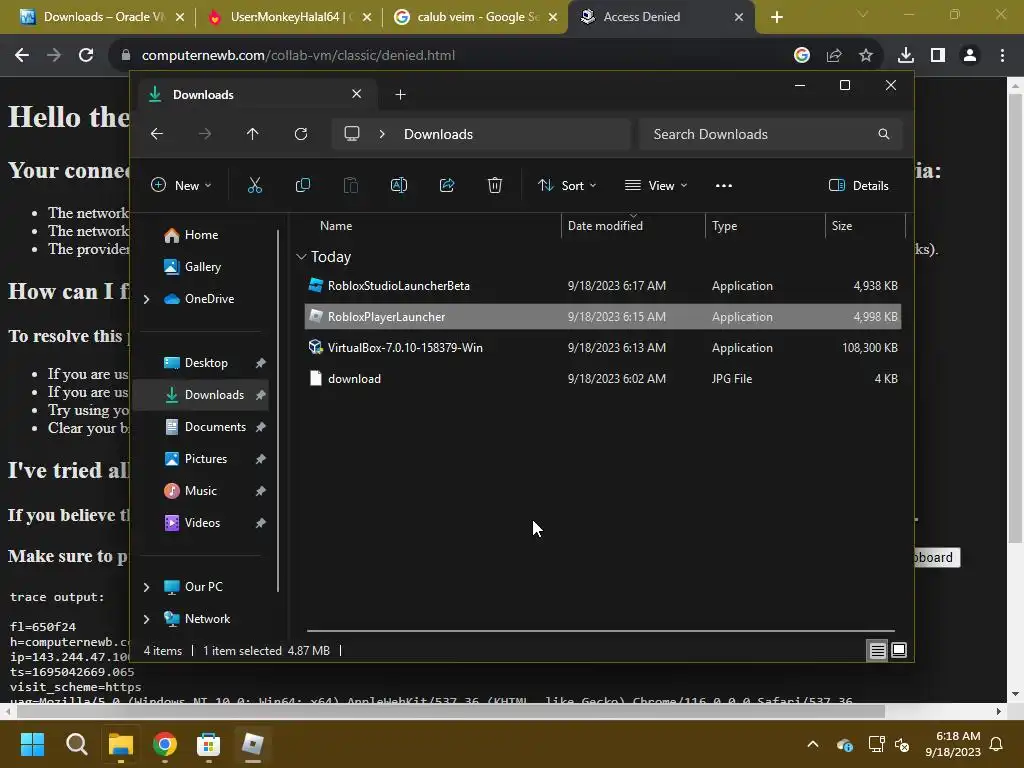Click the Copy icon in File Explorer toolbar

coord(302,185)
